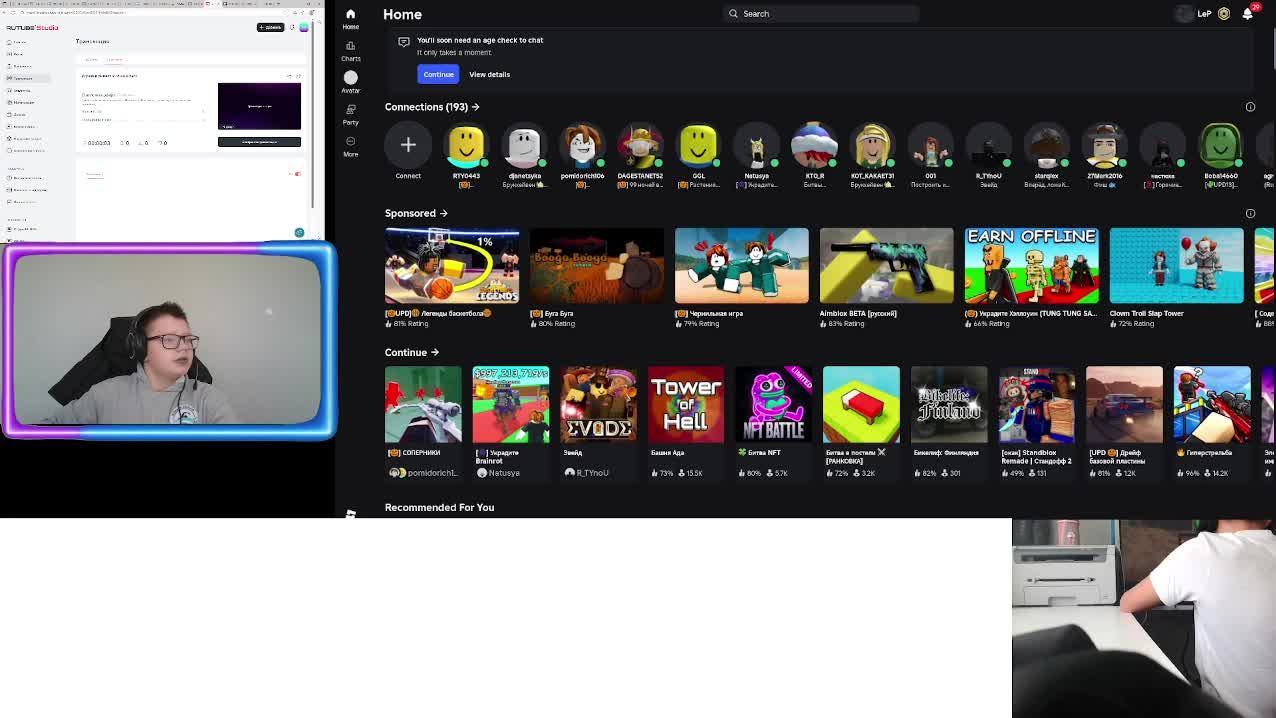Open Booga Booga sponsored game thumbnail
Image resolution: width=1276 pixels, height=718 pixels.
pos(597,266)
